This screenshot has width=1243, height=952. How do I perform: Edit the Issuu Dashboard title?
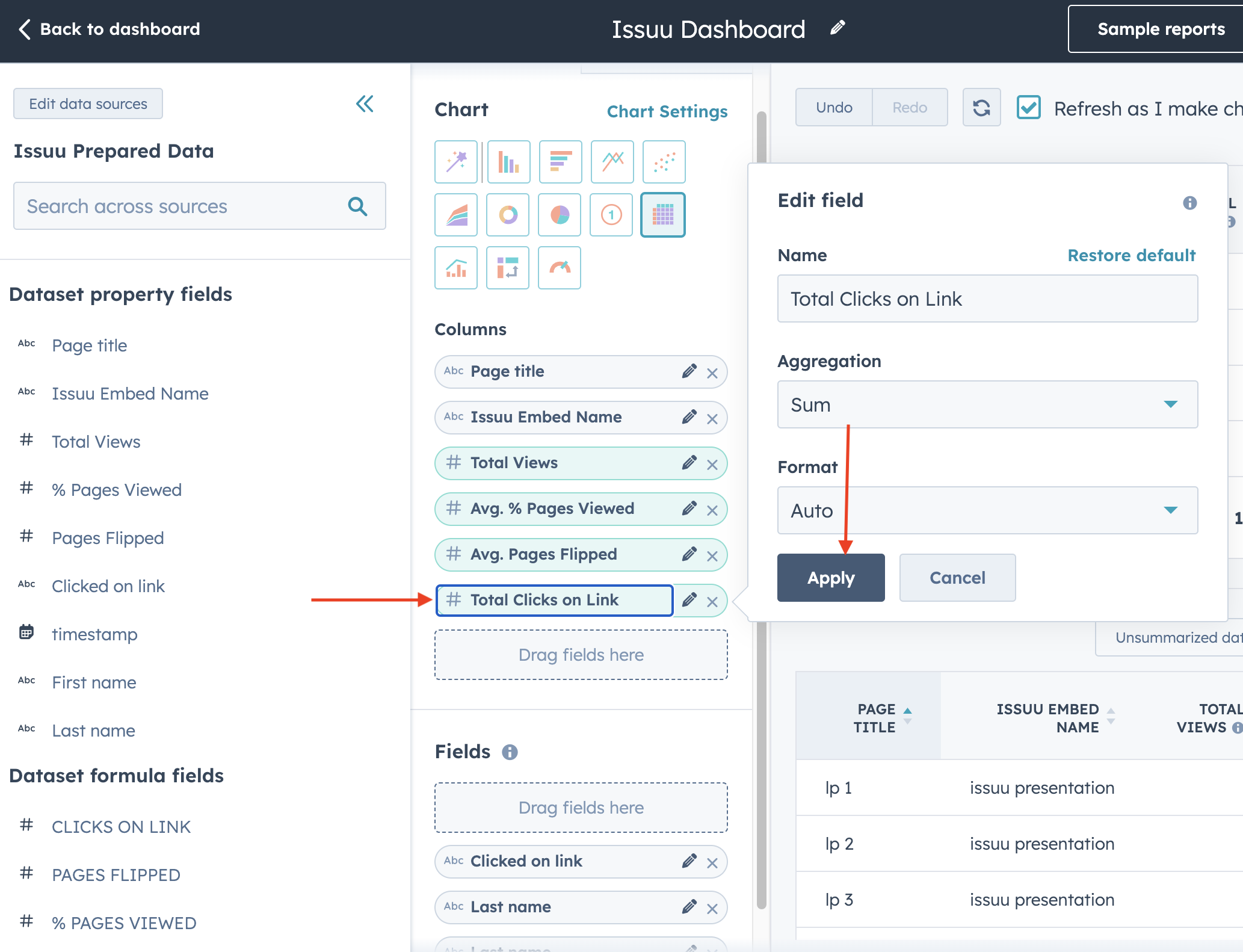pos(837,28)
